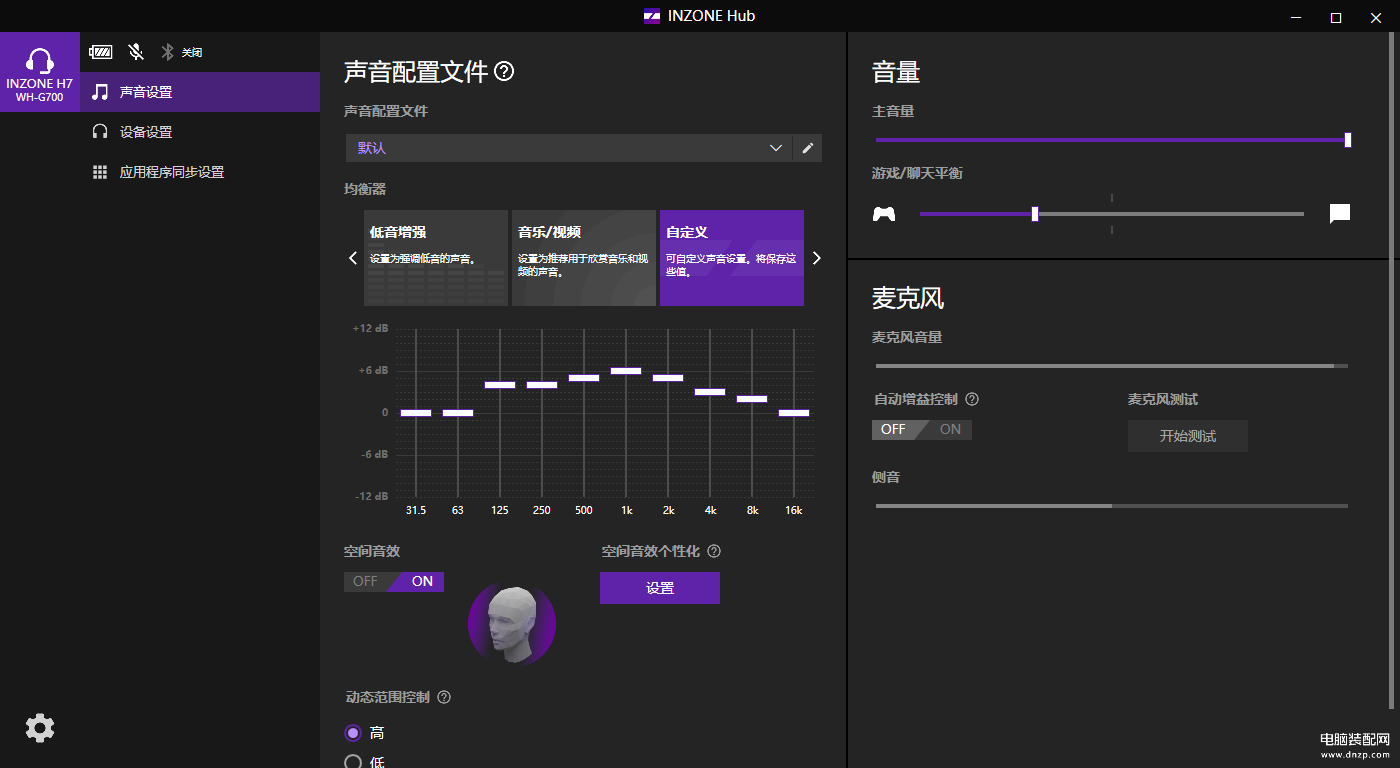Turn 空间音效 OFF

365,582
